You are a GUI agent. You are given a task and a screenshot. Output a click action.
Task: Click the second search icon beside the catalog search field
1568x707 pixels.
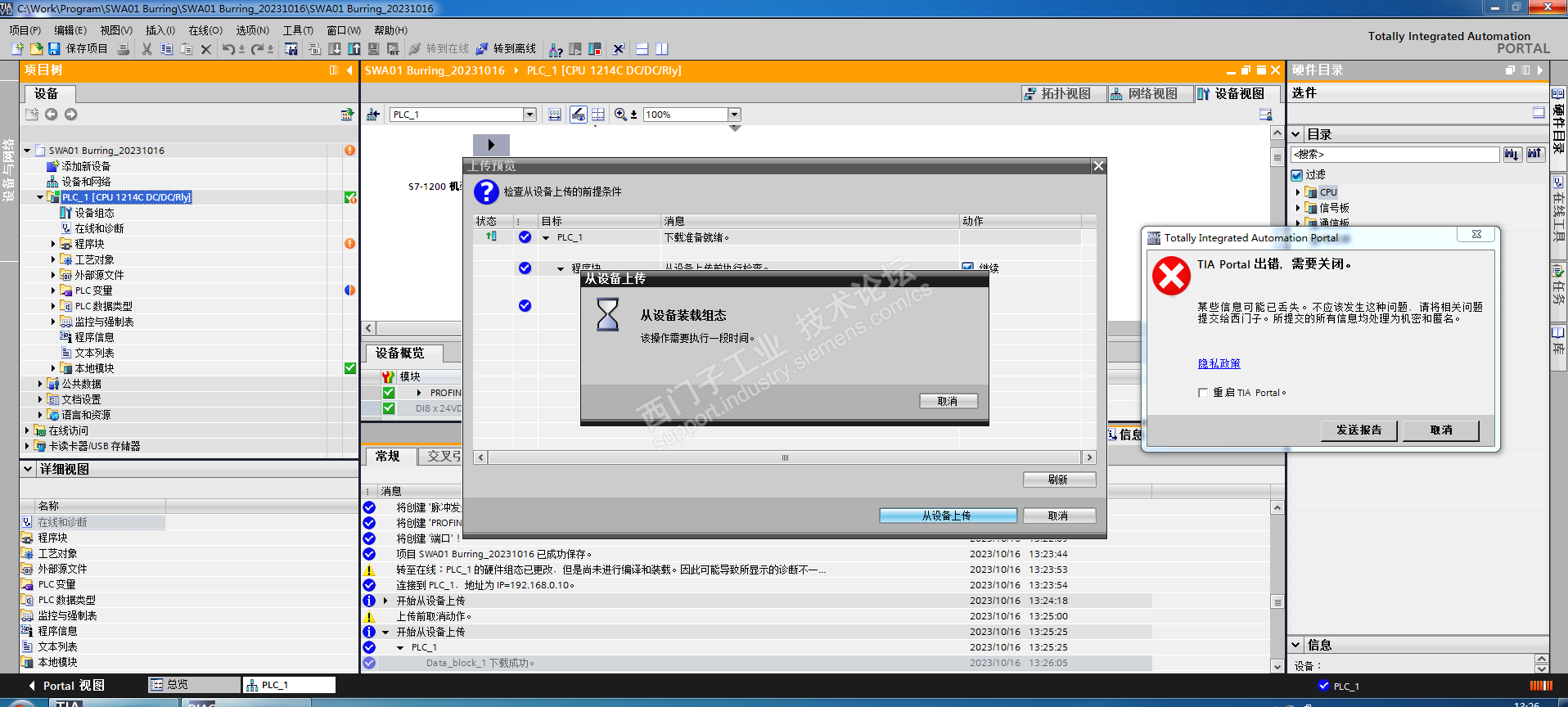pyautogui.click(x=1534, y=154)
